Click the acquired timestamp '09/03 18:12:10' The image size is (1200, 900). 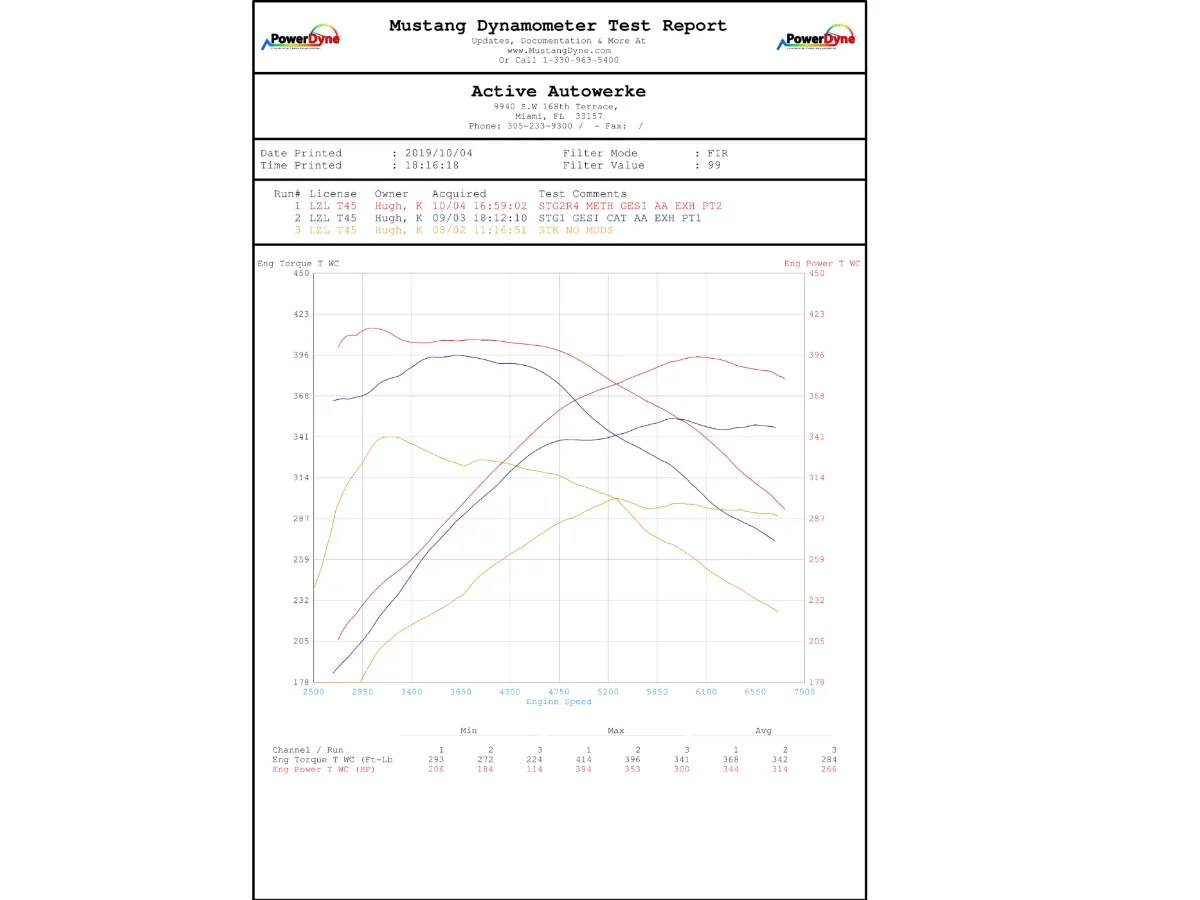coord(479,218)
